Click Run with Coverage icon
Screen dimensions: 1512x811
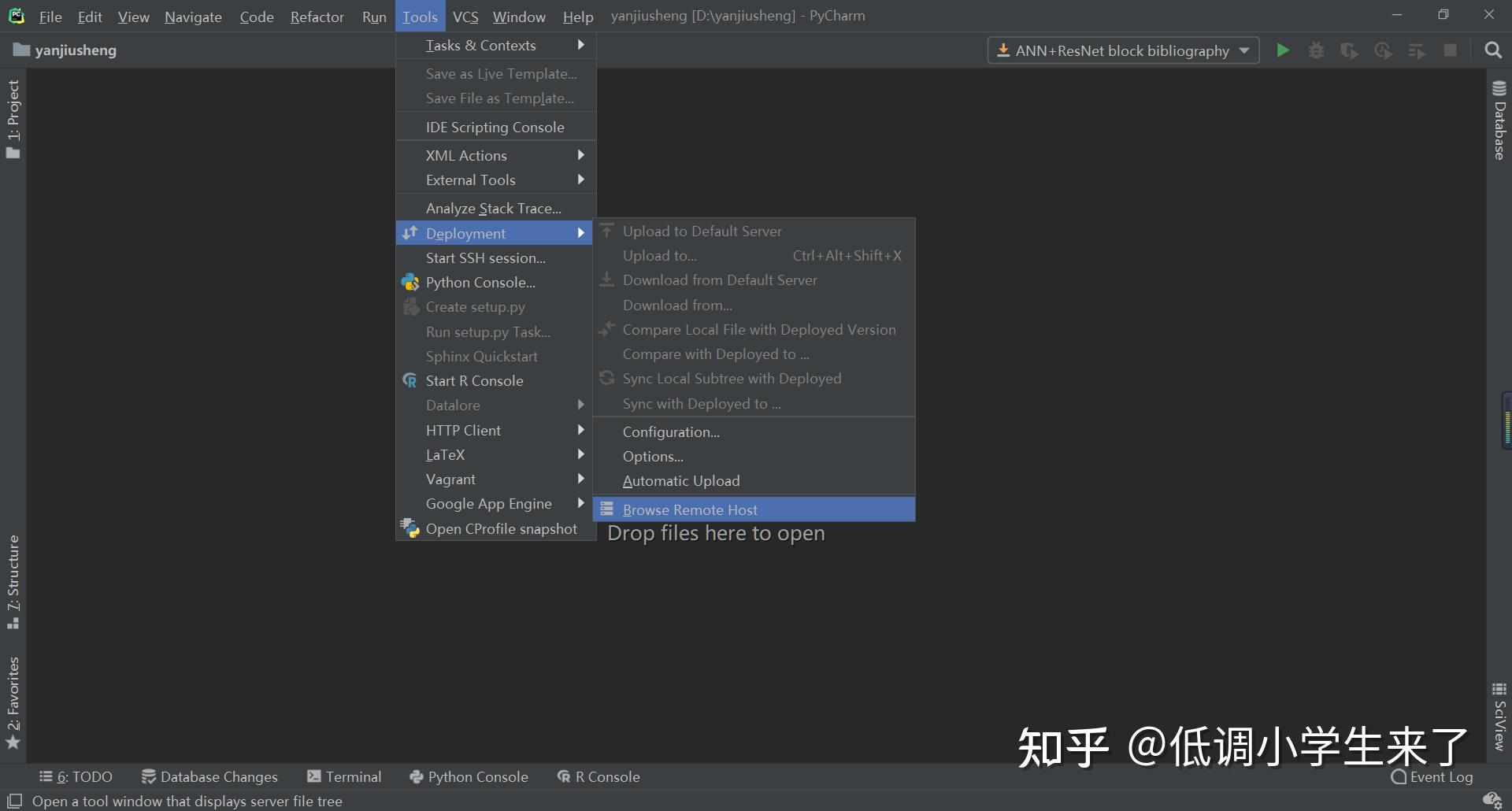click(1349, 50)
